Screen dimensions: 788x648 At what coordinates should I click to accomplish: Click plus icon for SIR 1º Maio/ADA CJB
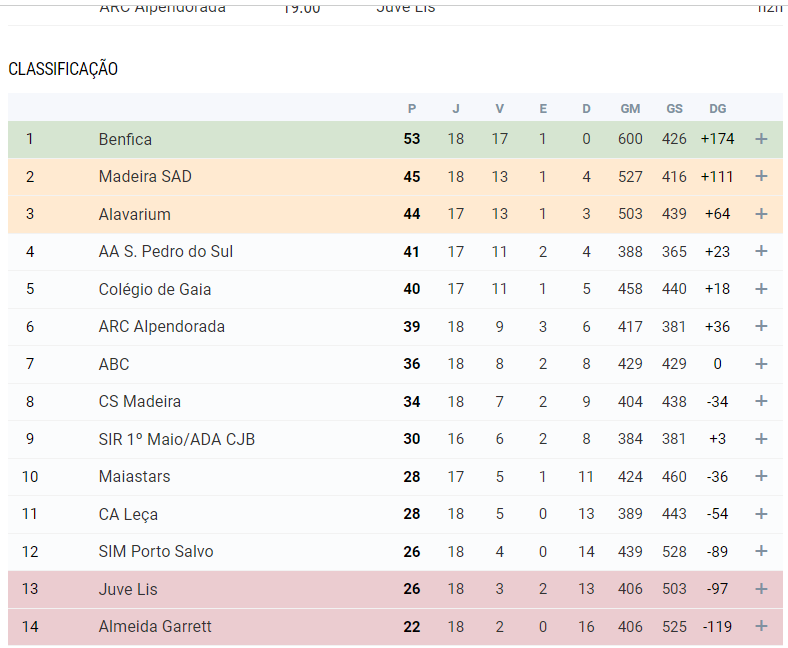(x=761, y=439)
